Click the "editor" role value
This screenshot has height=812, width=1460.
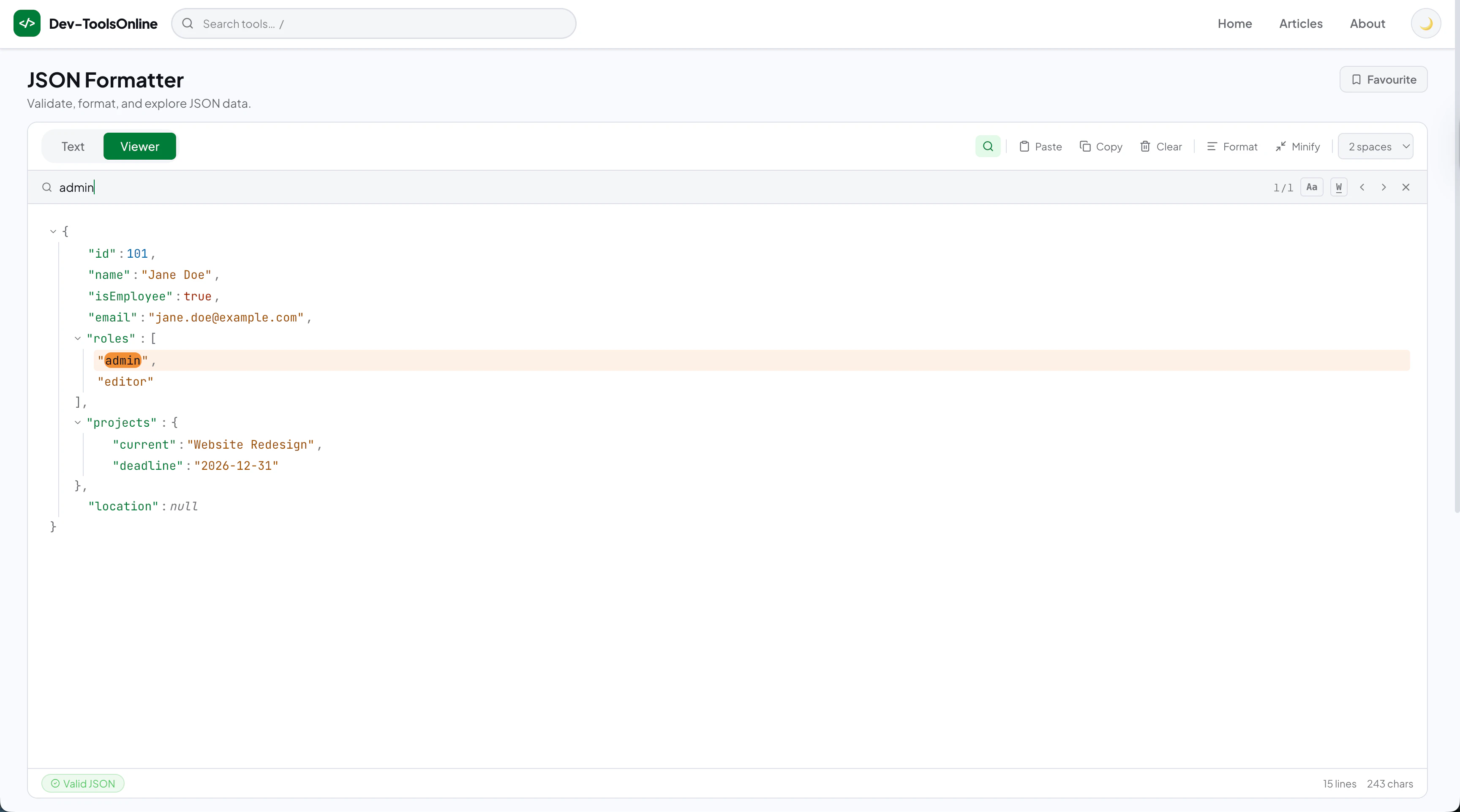click(x=125, y=382)
